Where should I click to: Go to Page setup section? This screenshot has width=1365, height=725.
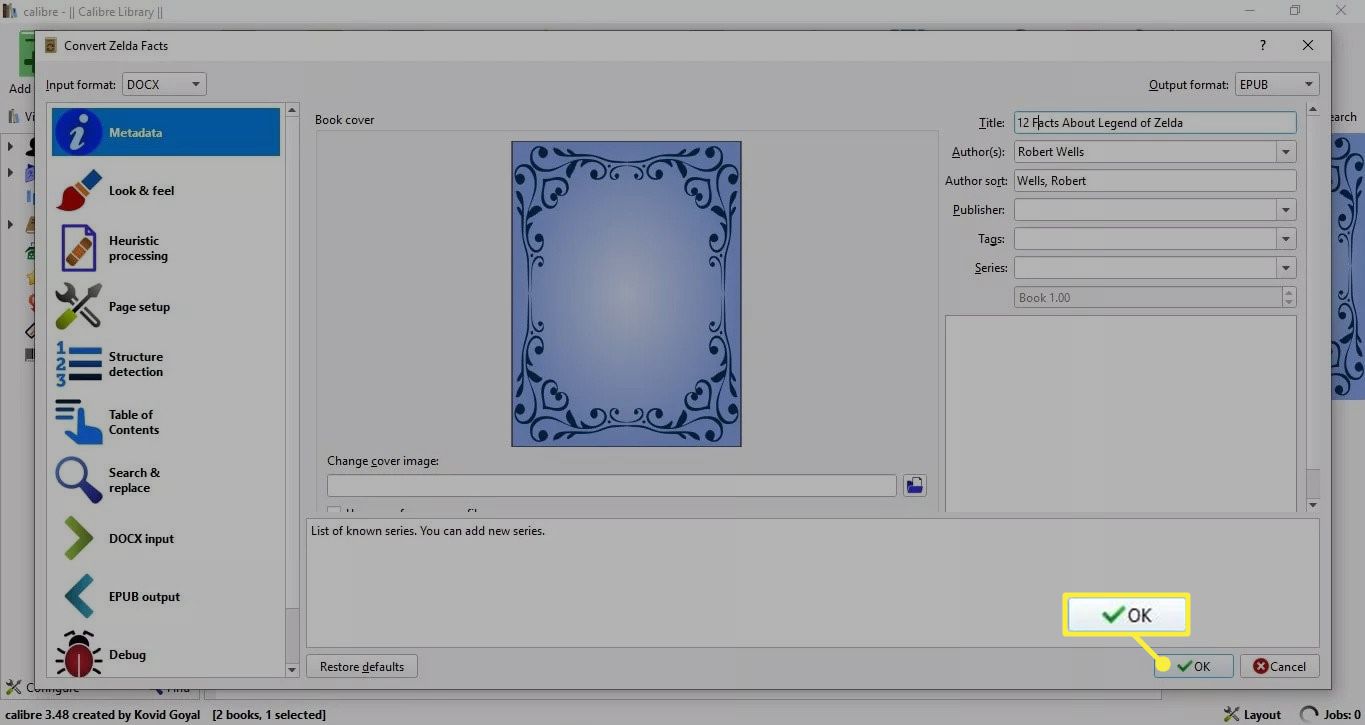[x=166, y=306]
